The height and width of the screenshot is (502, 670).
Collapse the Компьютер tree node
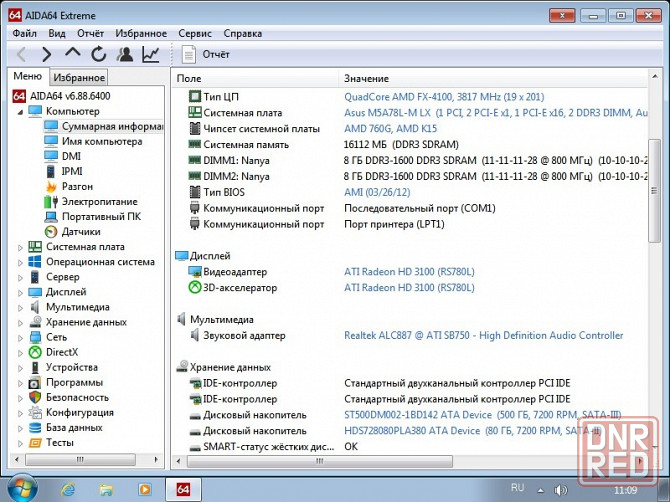click(20, 112)
